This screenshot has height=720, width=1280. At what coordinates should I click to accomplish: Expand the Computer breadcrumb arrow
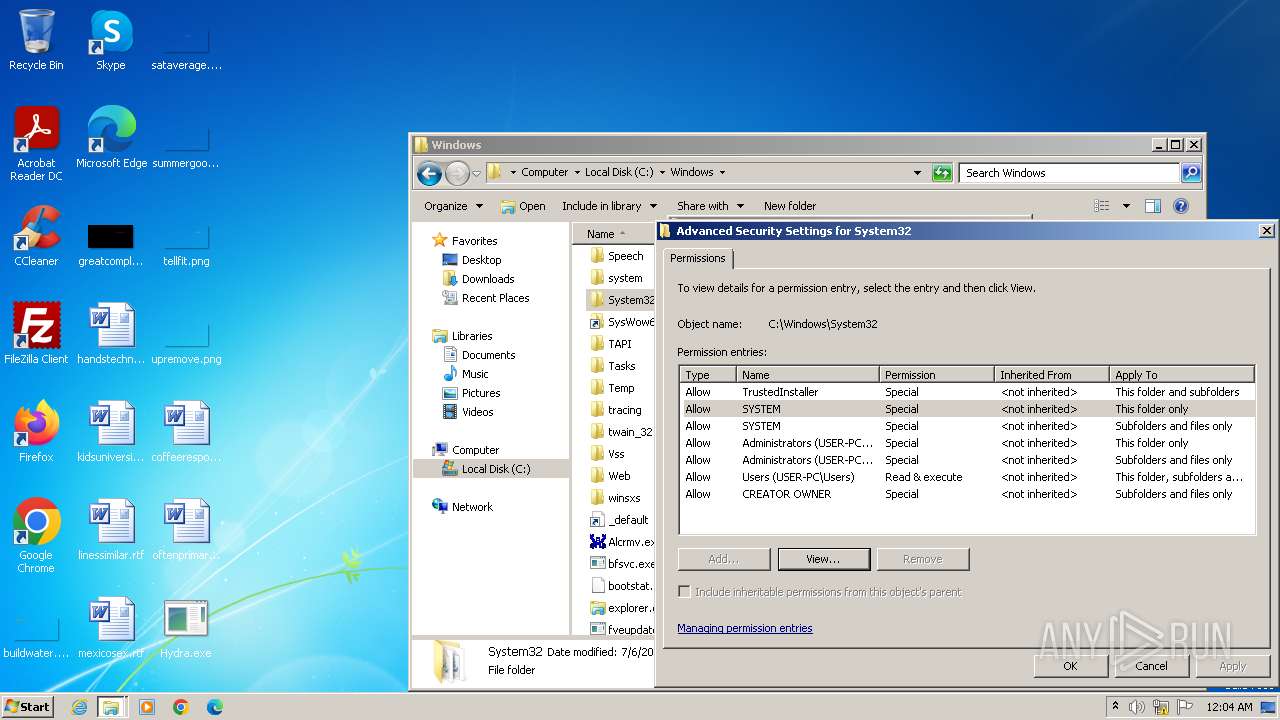click(x=577, y=173)
